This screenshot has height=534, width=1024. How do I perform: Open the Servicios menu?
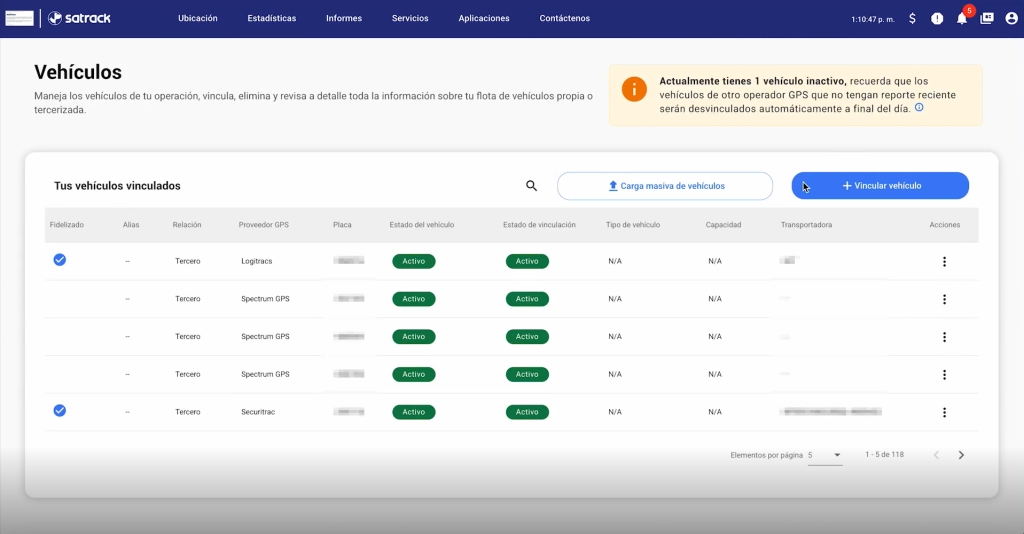(x=410, y=18)
